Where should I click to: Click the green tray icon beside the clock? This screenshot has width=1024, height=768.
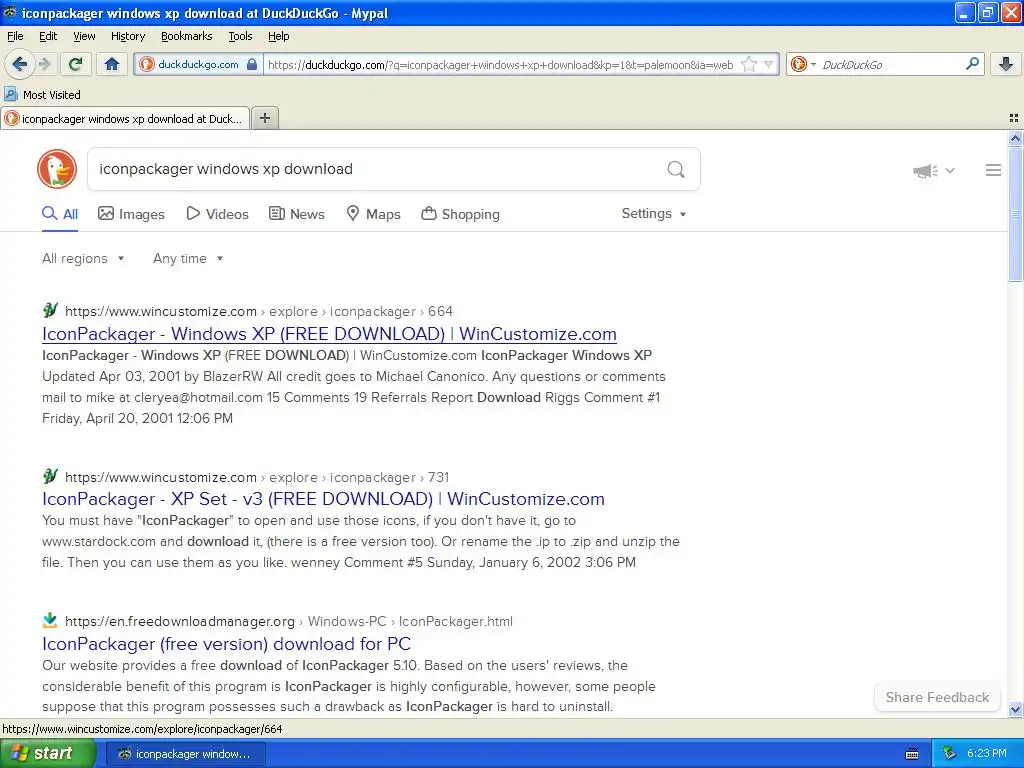[950, 754]
